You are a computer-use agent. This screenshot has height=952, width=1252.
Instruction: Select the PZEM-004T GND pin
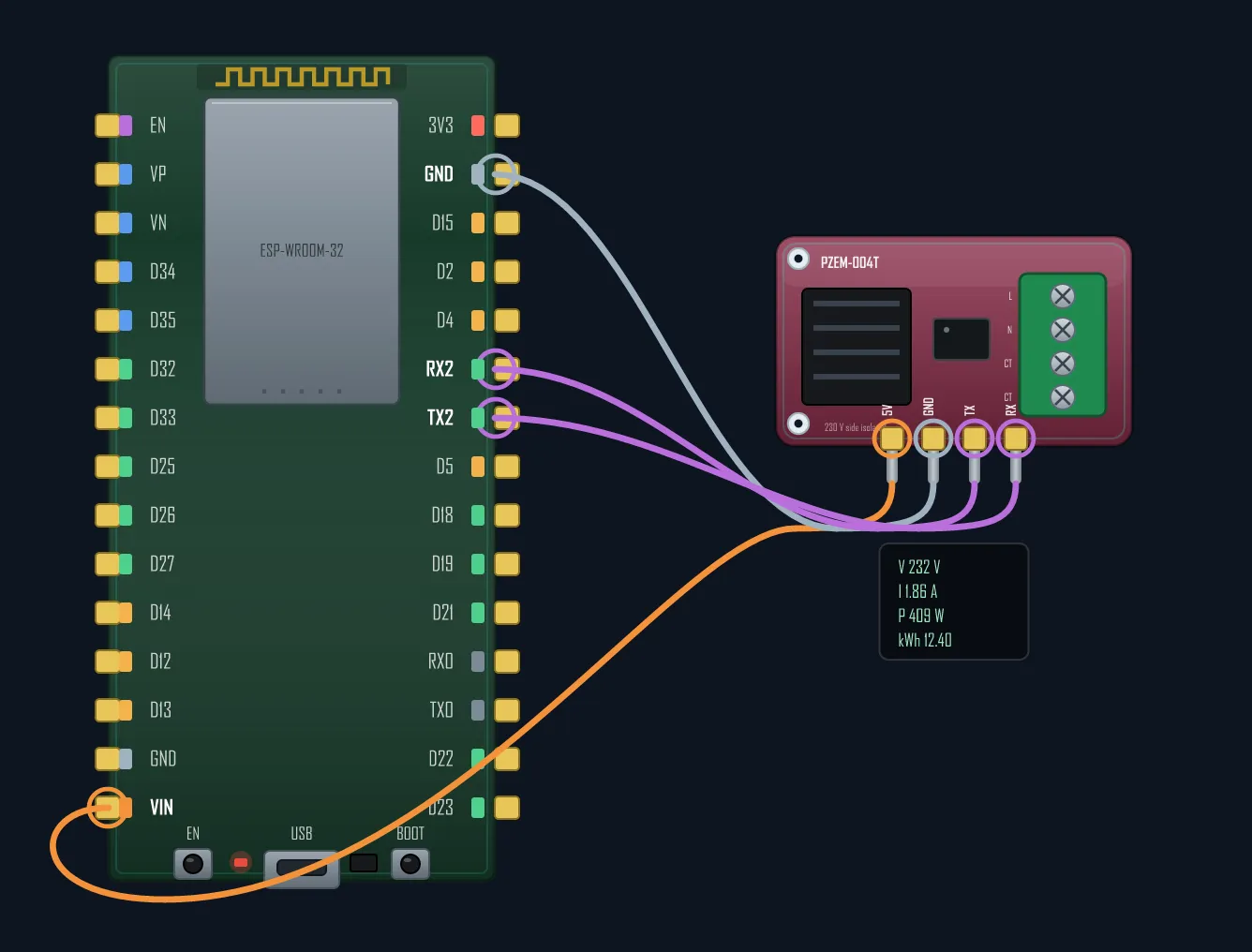tap(933, 439)
